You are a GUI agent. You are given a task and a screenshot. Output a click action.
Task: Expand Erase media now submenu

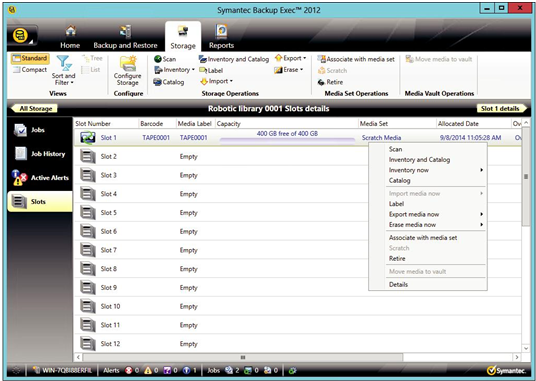pos(428,225)
